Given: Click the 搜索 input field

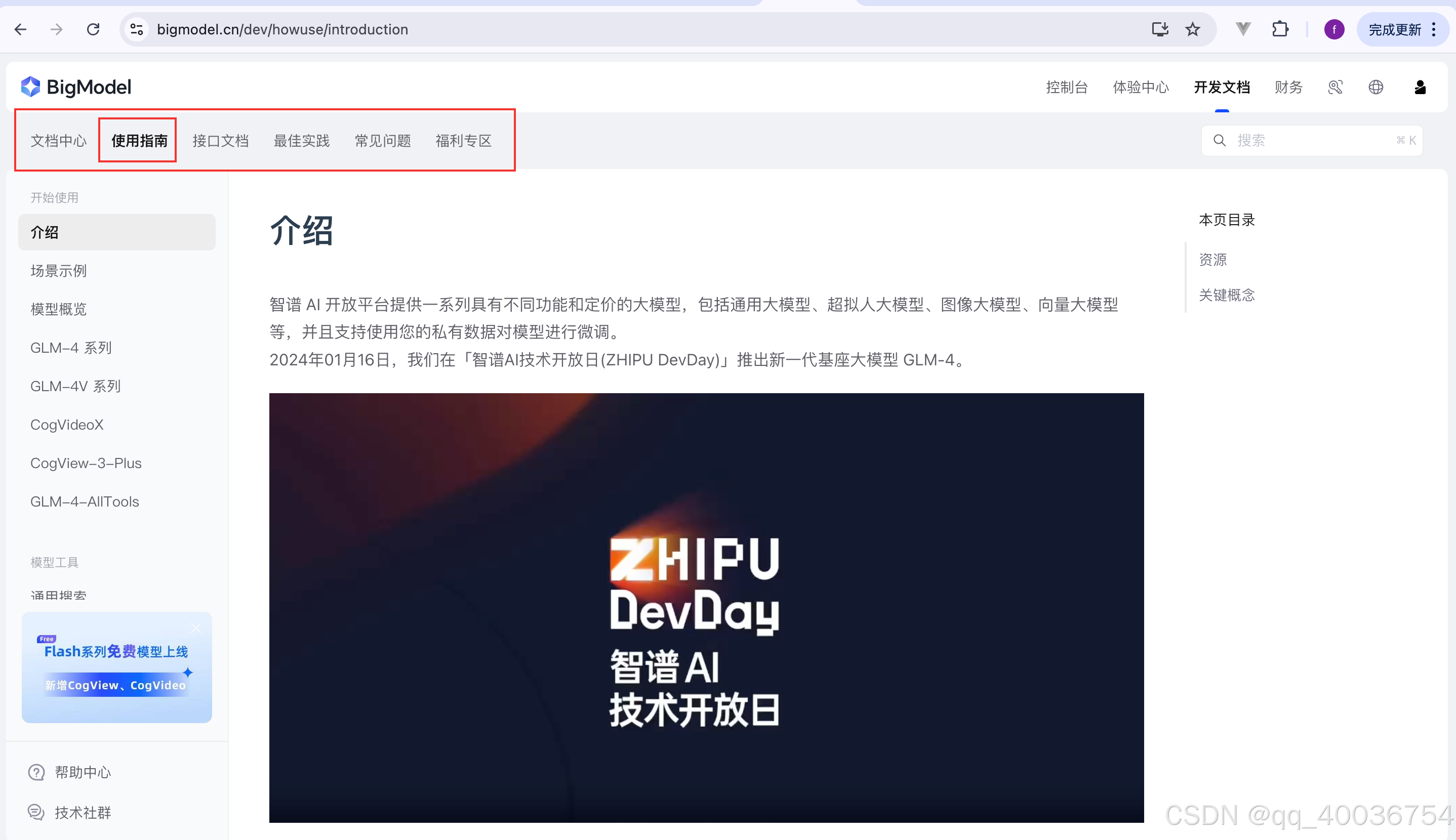Looking at the screenshot, I should tap(1312, 140).
